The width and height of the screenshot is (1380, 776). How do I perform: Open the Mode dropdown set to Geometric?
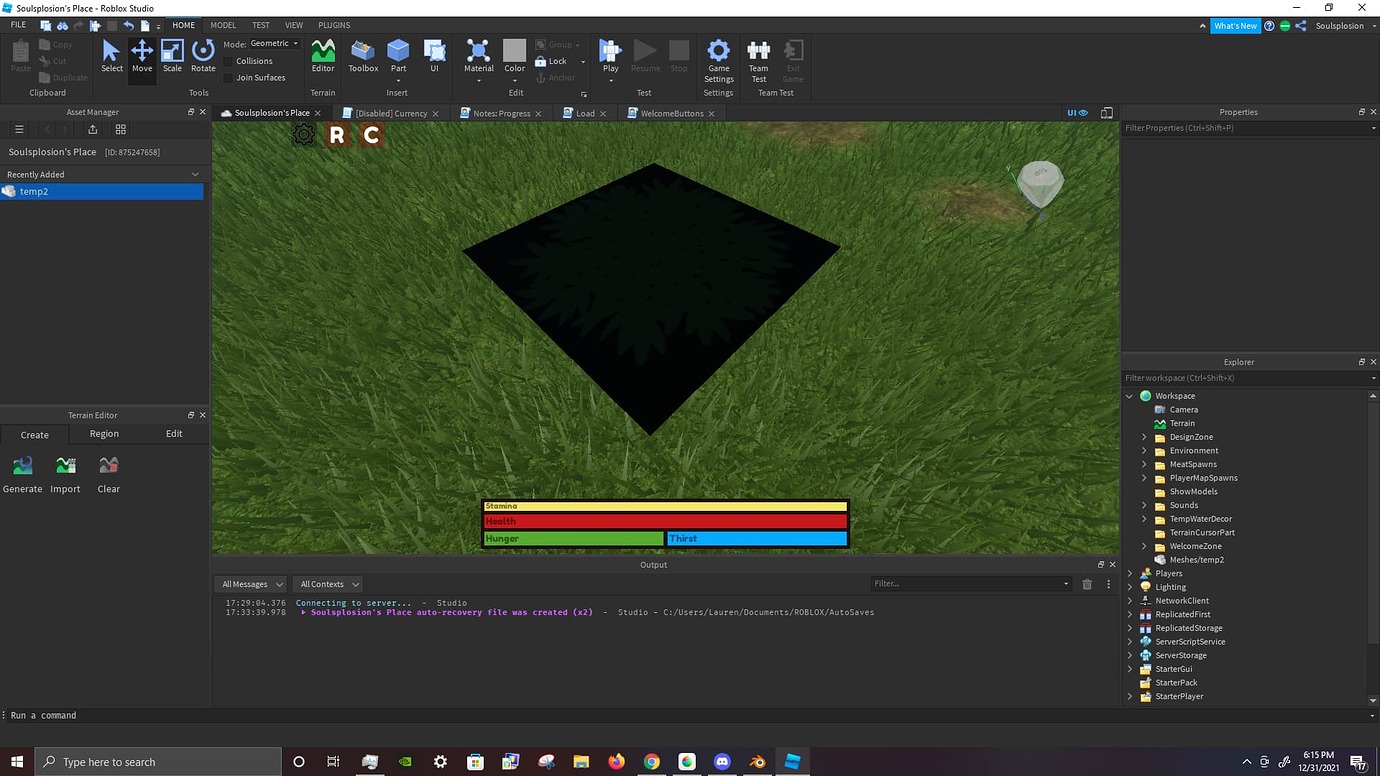coord(270,43)
